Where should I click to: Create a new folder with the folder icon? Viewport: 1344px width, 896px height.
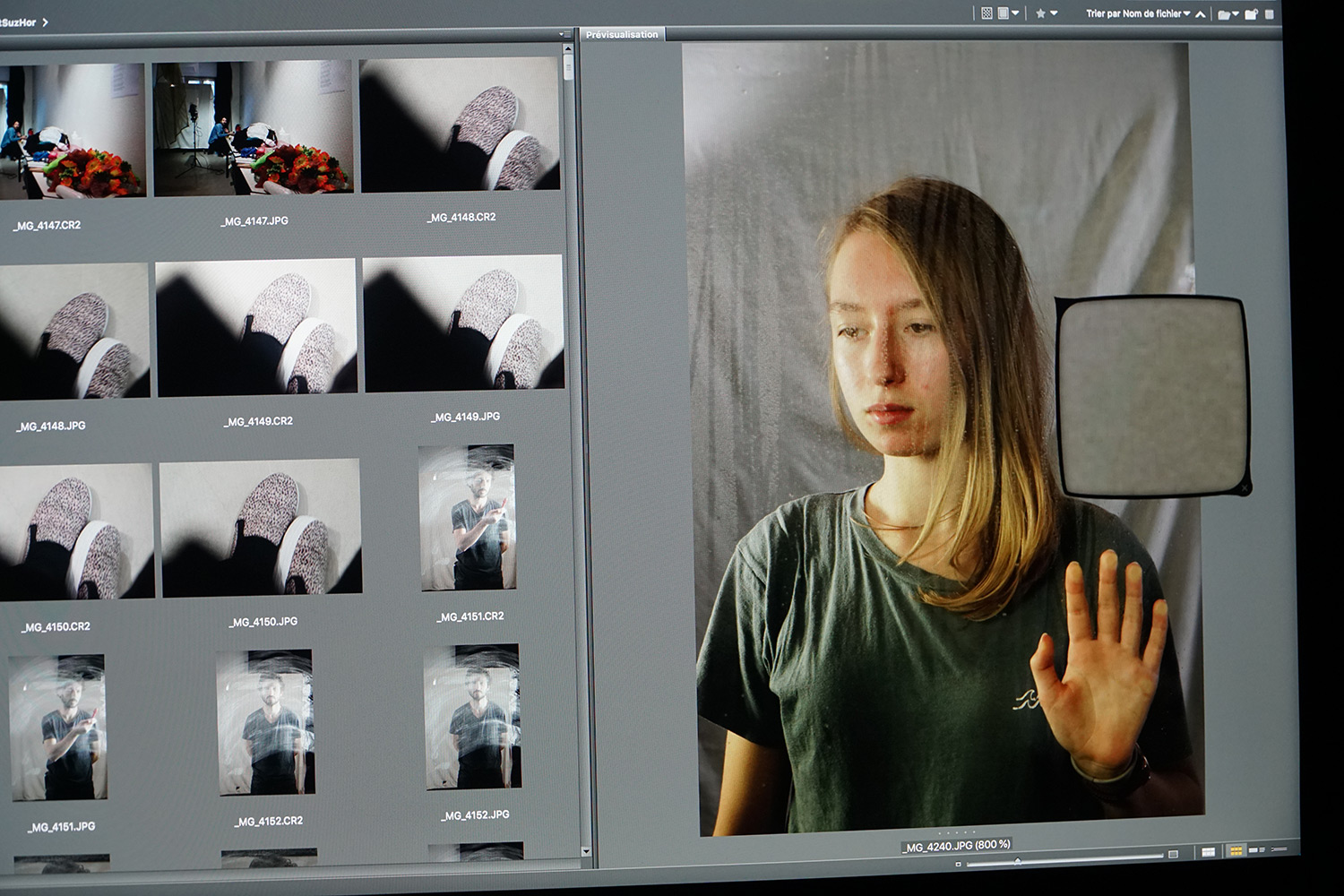[1251, 14]
